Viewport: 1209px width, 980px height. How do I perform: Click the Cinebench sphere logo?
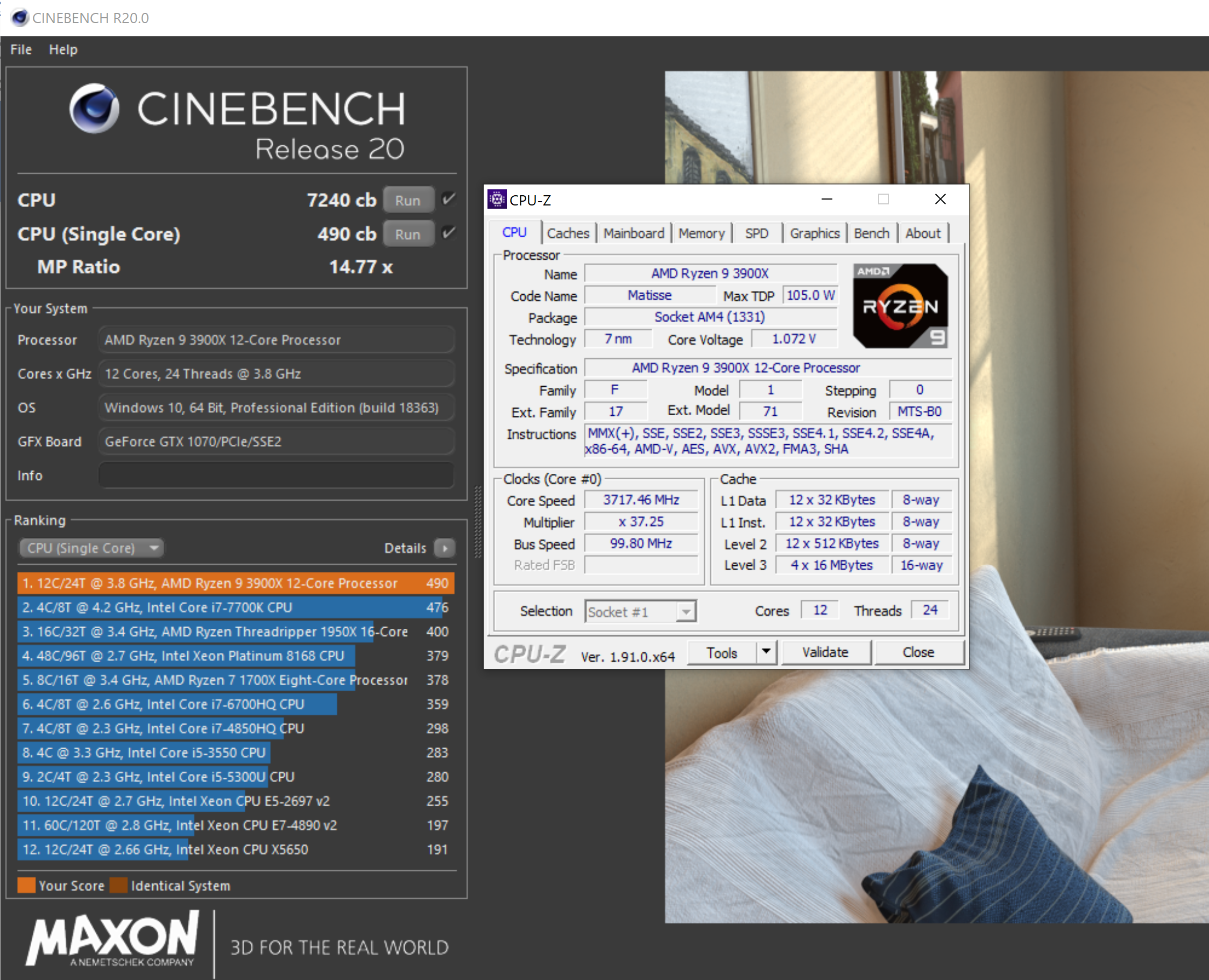tap(94, 109)
